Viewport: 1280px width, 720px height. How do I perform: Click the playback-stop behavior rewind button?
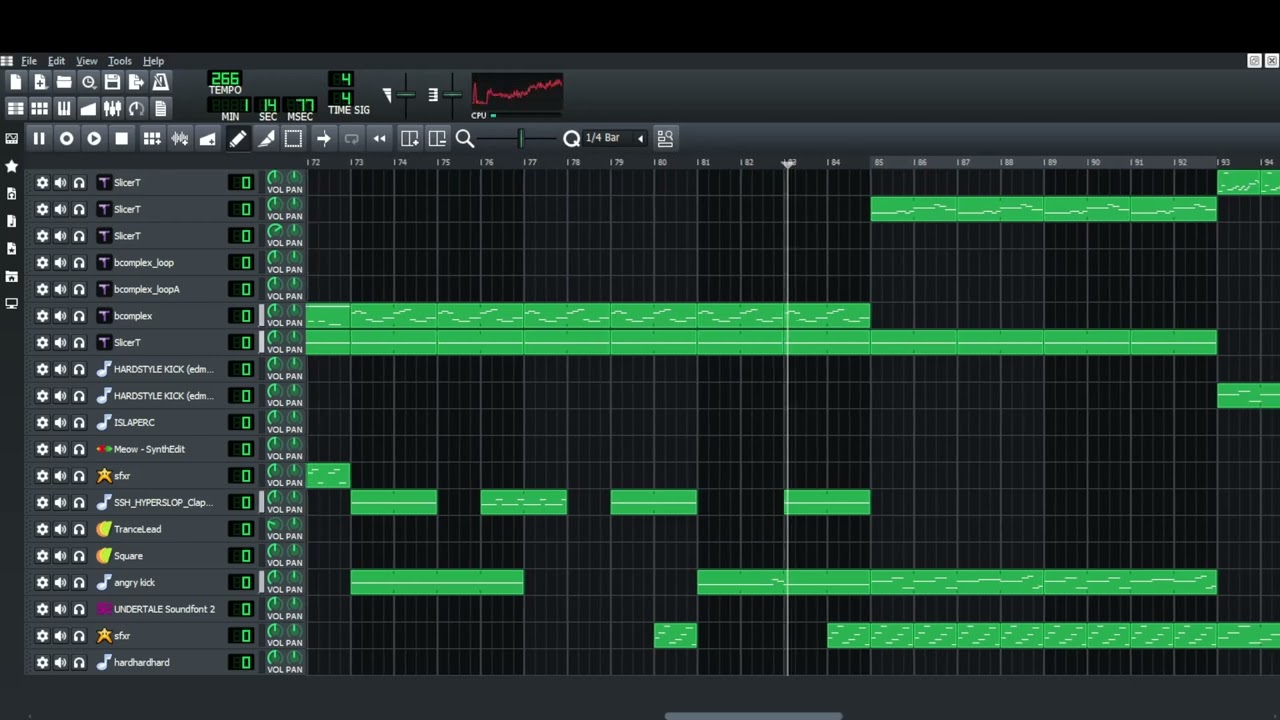(x=379, y=138)
